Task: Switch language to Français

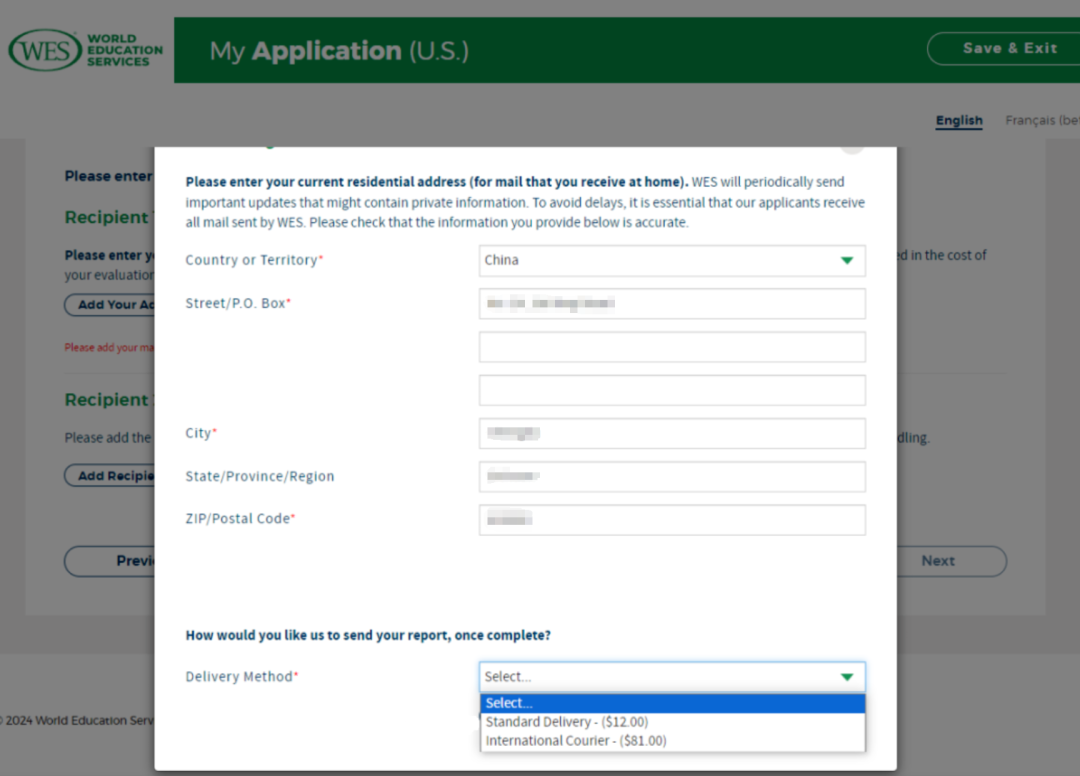Action: (x=1040, y=121)
